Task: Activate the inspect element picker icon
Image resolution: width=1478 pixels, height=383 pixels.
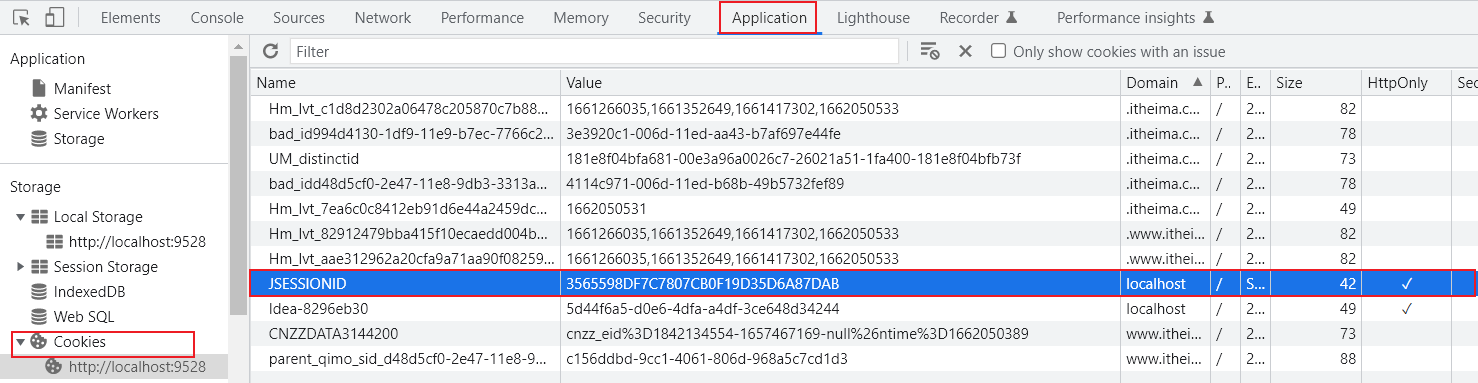Action: (x=22, y=18)
